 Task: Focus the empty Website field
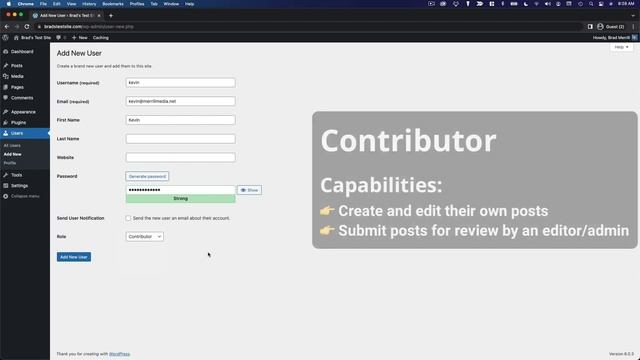pyautogui.click(x=180, y=158)
